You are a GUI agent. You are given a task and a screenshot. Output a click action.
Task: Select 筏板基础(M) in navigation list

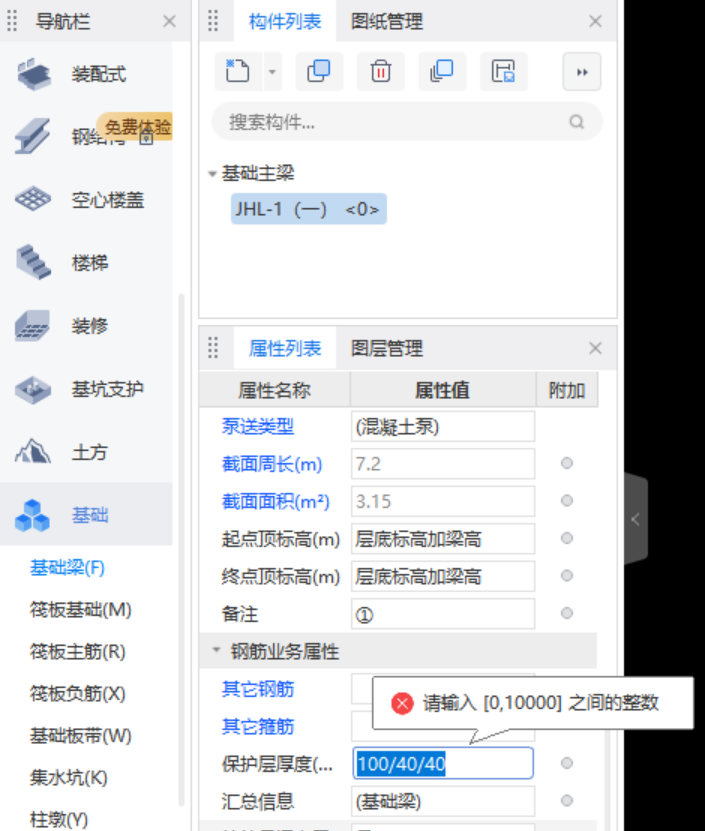tap(81, 610)
